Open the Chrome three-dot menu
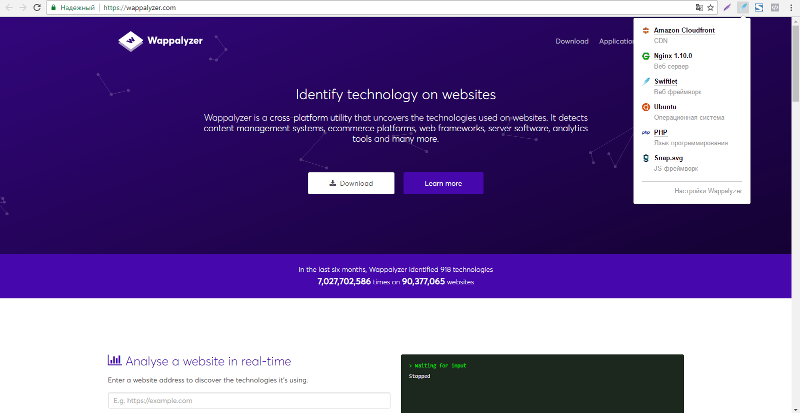The width and height of the screenshot is (800, 413). point(790,8)
